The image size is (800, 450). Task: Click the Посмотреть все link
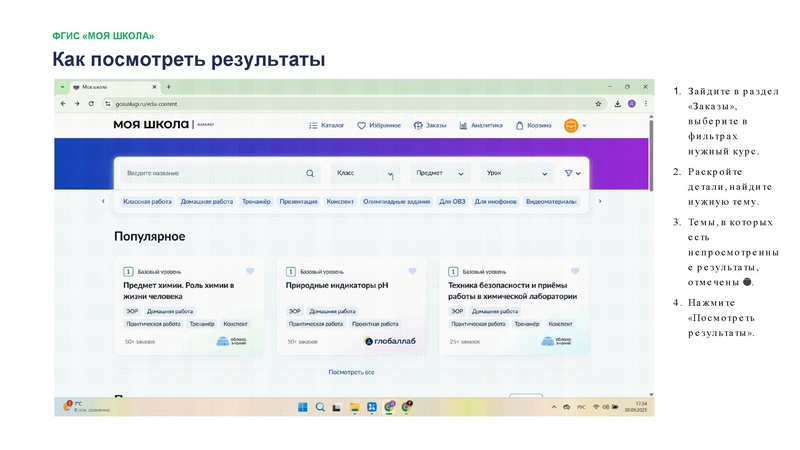coord(352,372)
